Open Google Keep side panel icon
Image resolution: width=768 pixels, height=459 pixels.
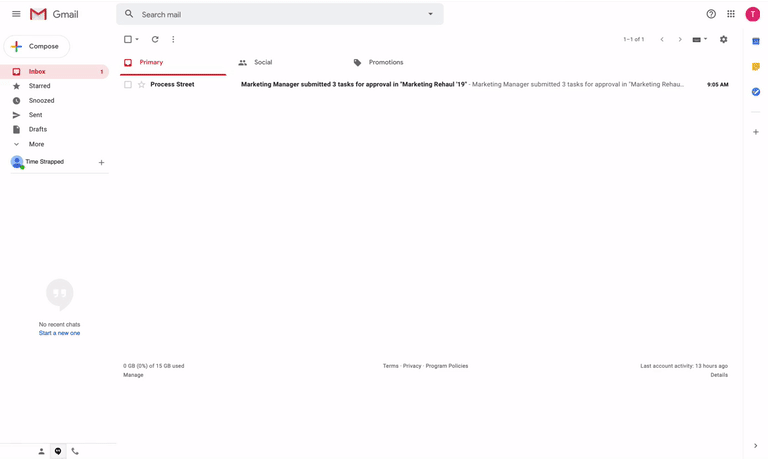coord(756,67)
